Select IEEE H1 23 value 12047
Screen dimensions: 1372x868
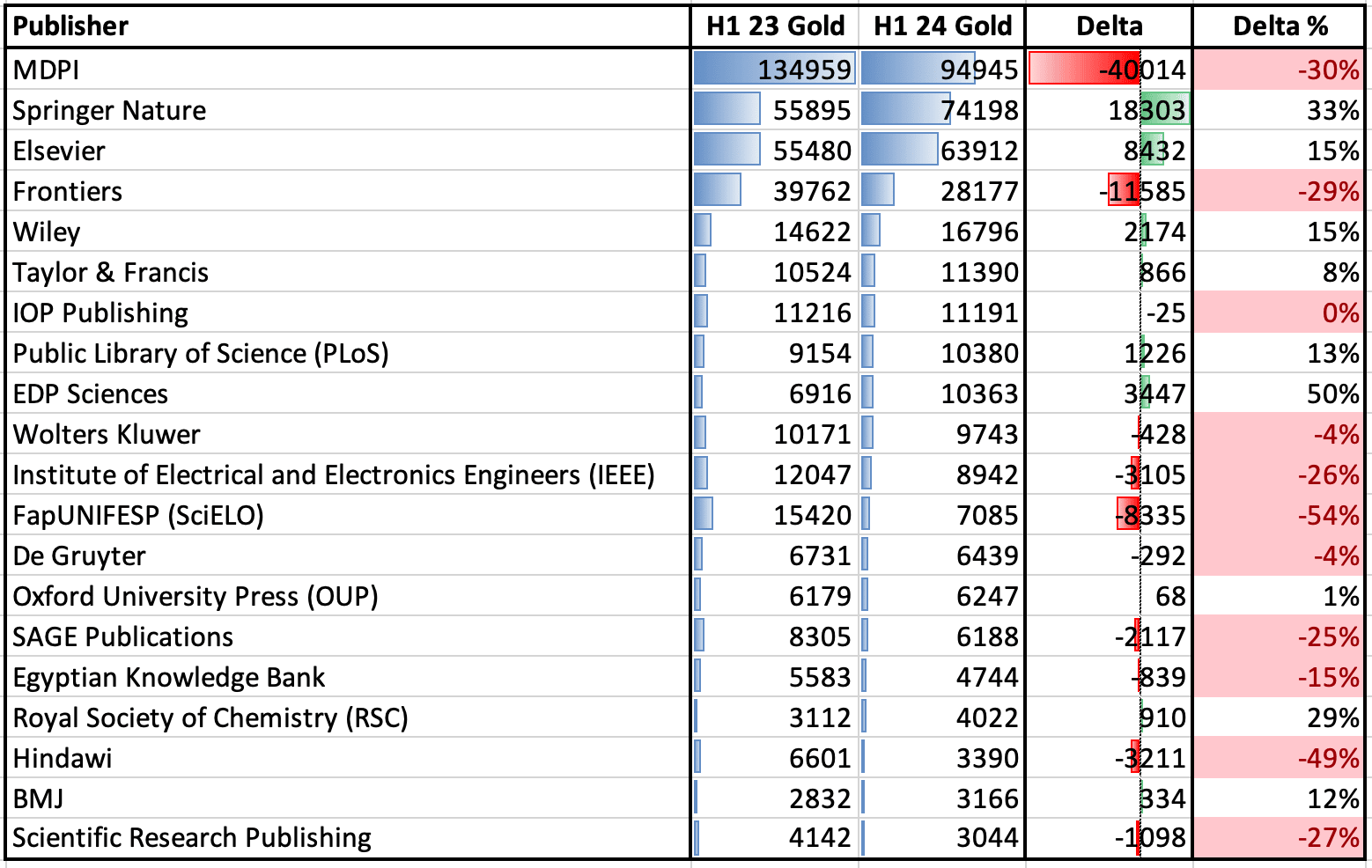(x=775, y=474)
